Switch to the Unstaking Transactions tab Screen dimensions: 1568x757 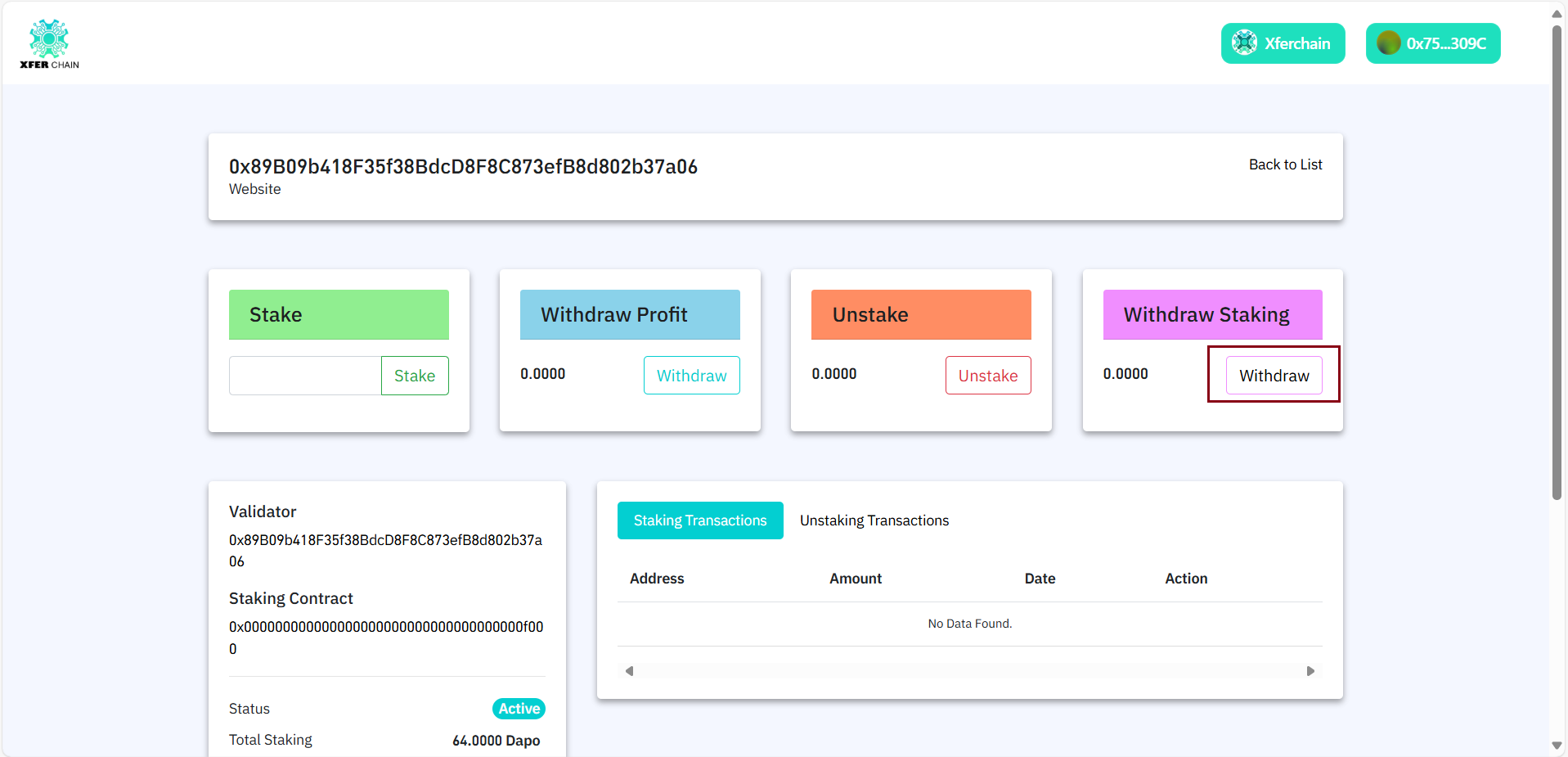[874, 520]
